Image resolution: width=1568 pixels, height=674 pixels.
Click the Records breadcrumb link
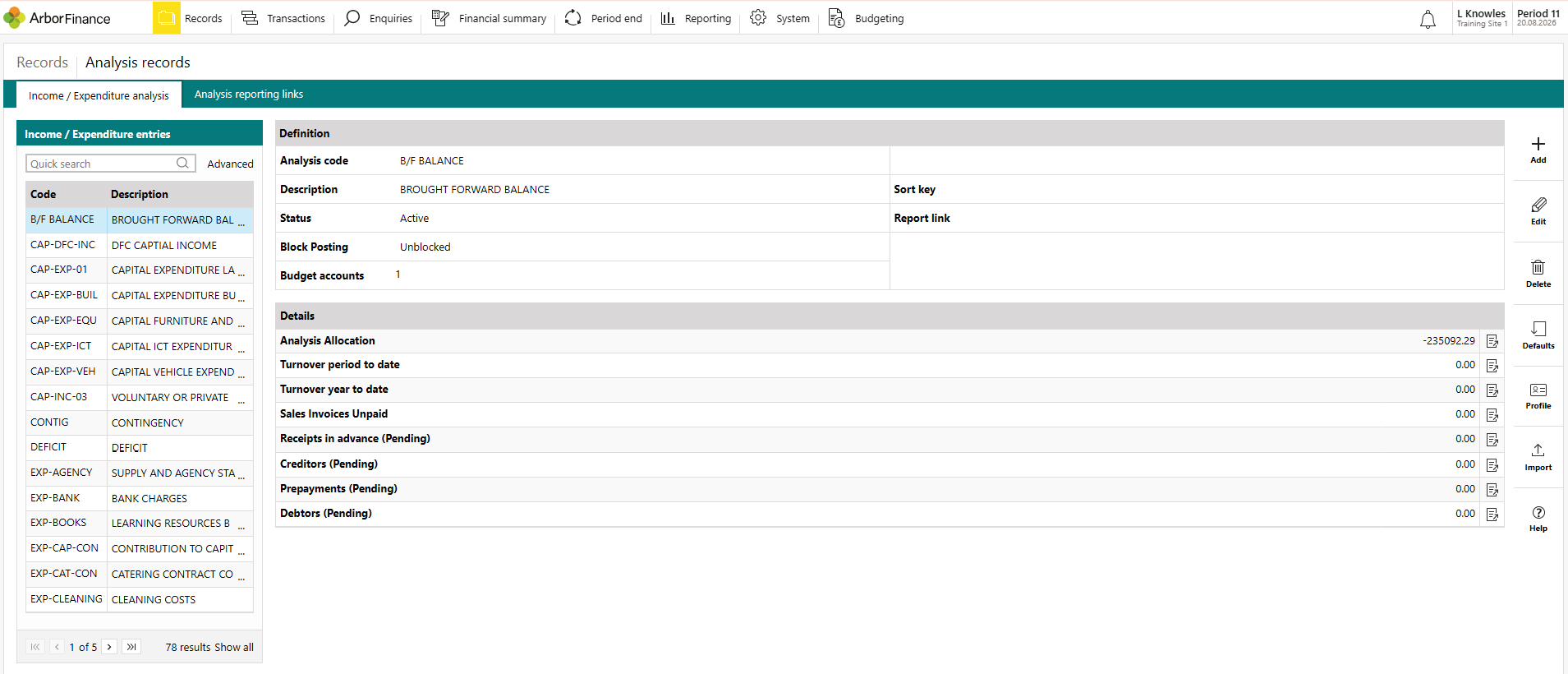point(42,62)
